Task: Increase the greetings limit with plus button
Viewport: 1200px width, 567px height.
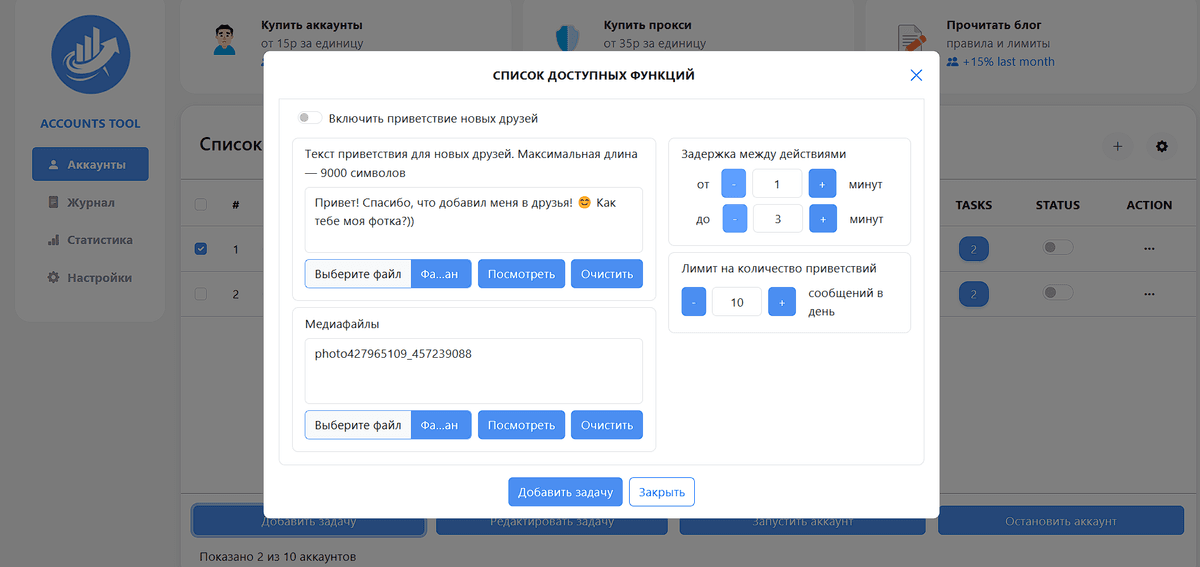Action: click(782, 302)
